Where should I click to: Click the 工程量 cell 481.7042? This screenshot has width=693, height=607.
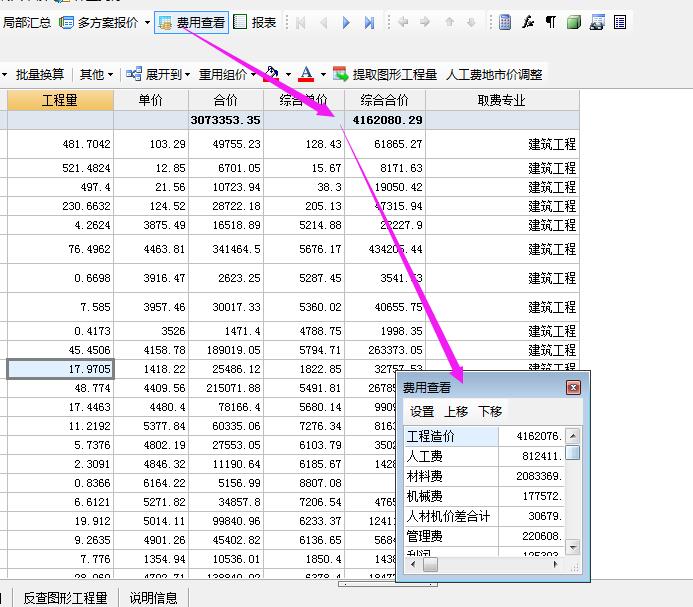coord(60,144)
